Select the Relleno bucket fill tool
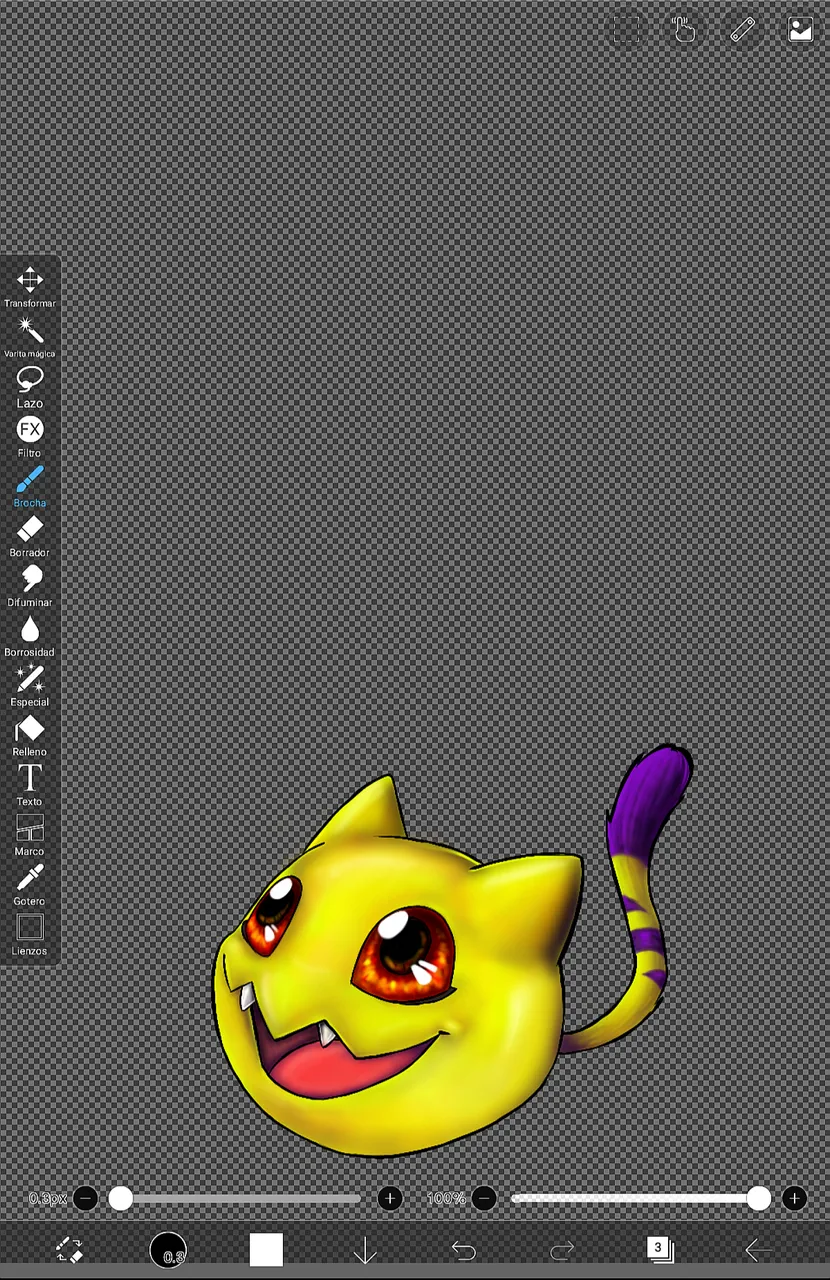830x1280 pixels. pyautogui.click(x=30, y=736)
